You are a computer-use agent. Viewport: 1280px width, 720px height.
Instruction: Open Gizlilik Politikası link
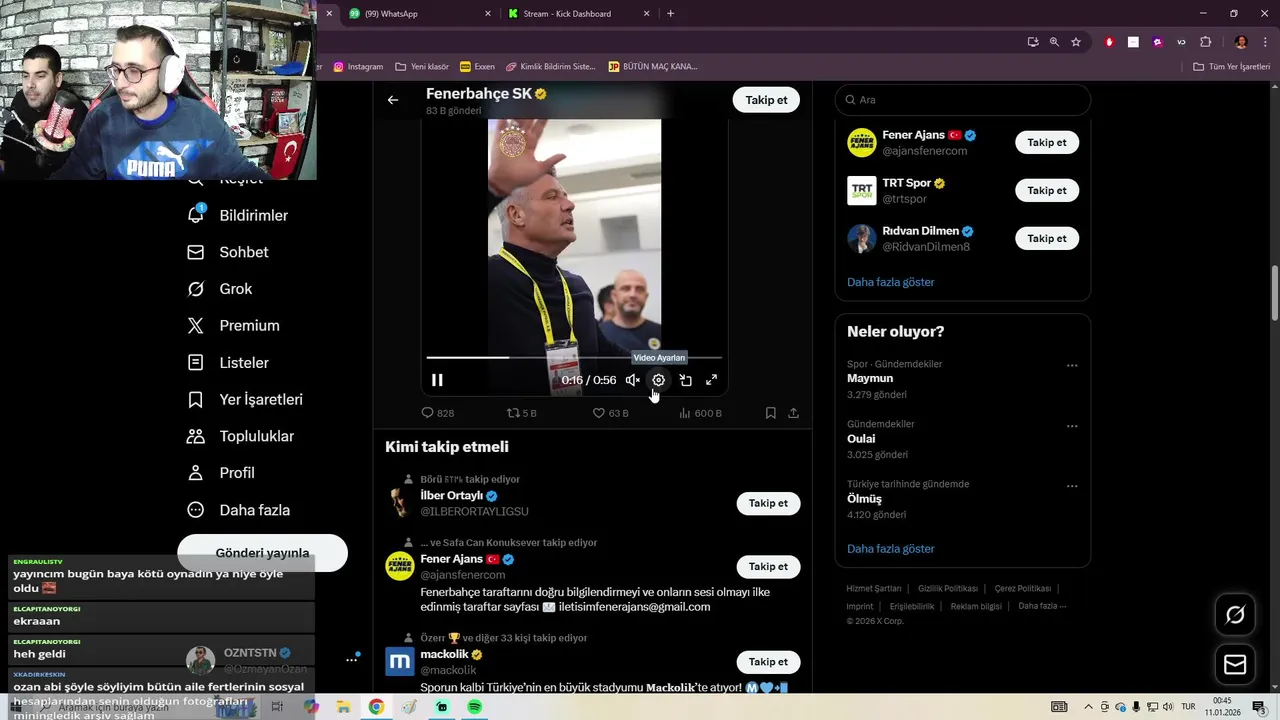pyautogui.click(x=947, y=589)
